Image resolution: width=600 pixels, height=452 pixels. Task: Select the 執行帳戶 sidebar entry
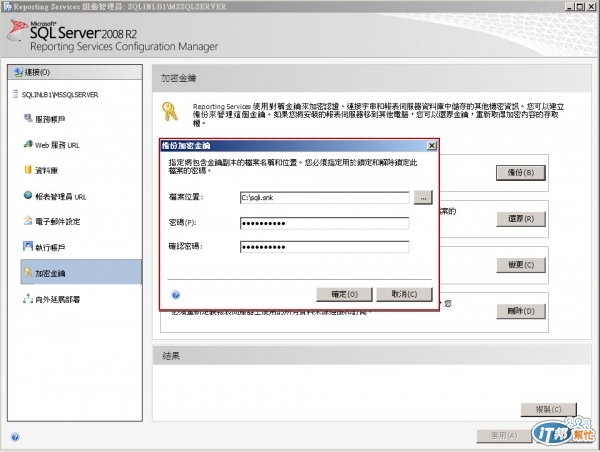50,248
